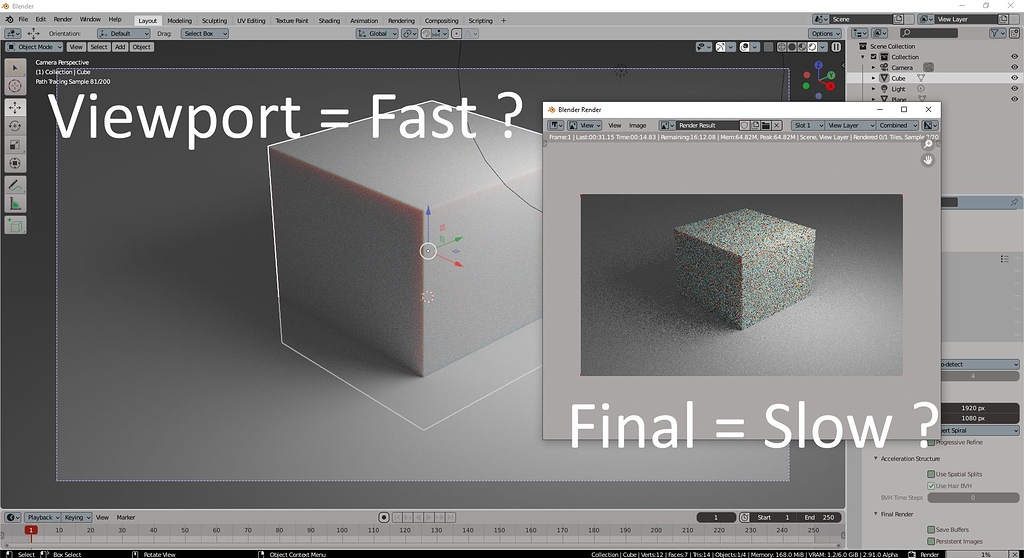The image size is (1024, 558).
Task: Click the X axis on navigation gizmo
Action: click(831, 86)
